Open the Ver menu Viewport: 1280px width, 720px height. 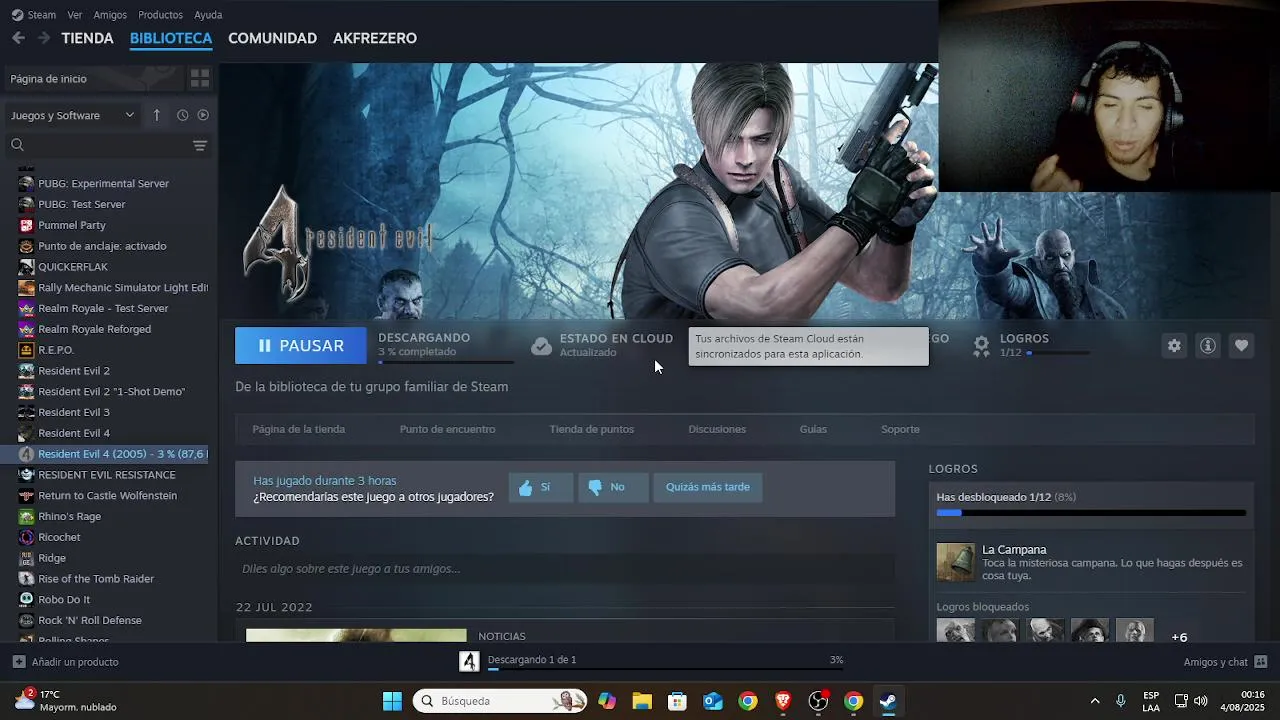75,15
